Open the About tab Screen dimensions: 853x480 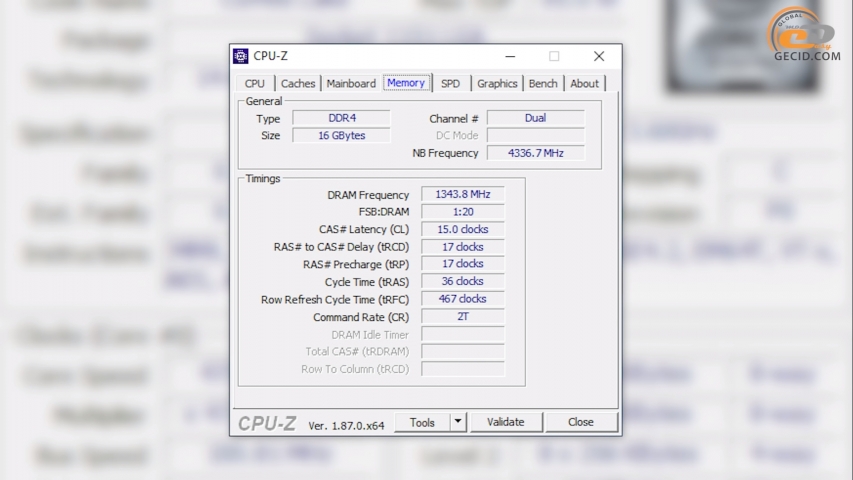click(x=584, y=83)
